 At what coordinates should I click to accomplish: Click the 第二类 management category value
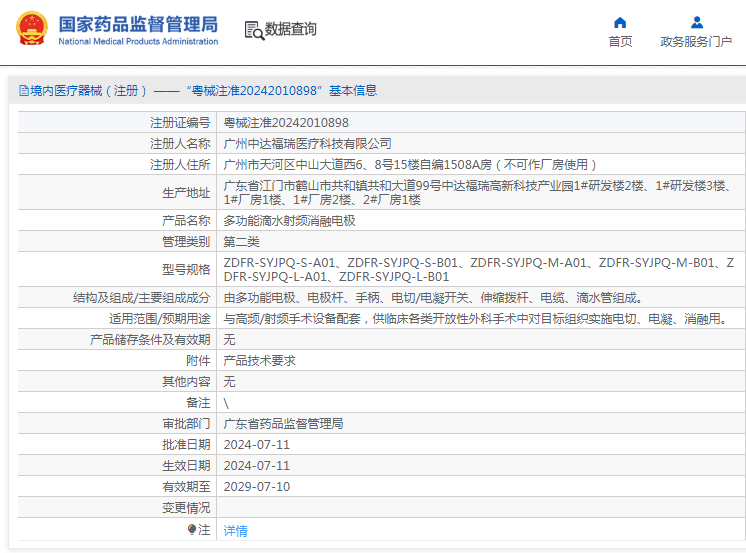[241, 242]
